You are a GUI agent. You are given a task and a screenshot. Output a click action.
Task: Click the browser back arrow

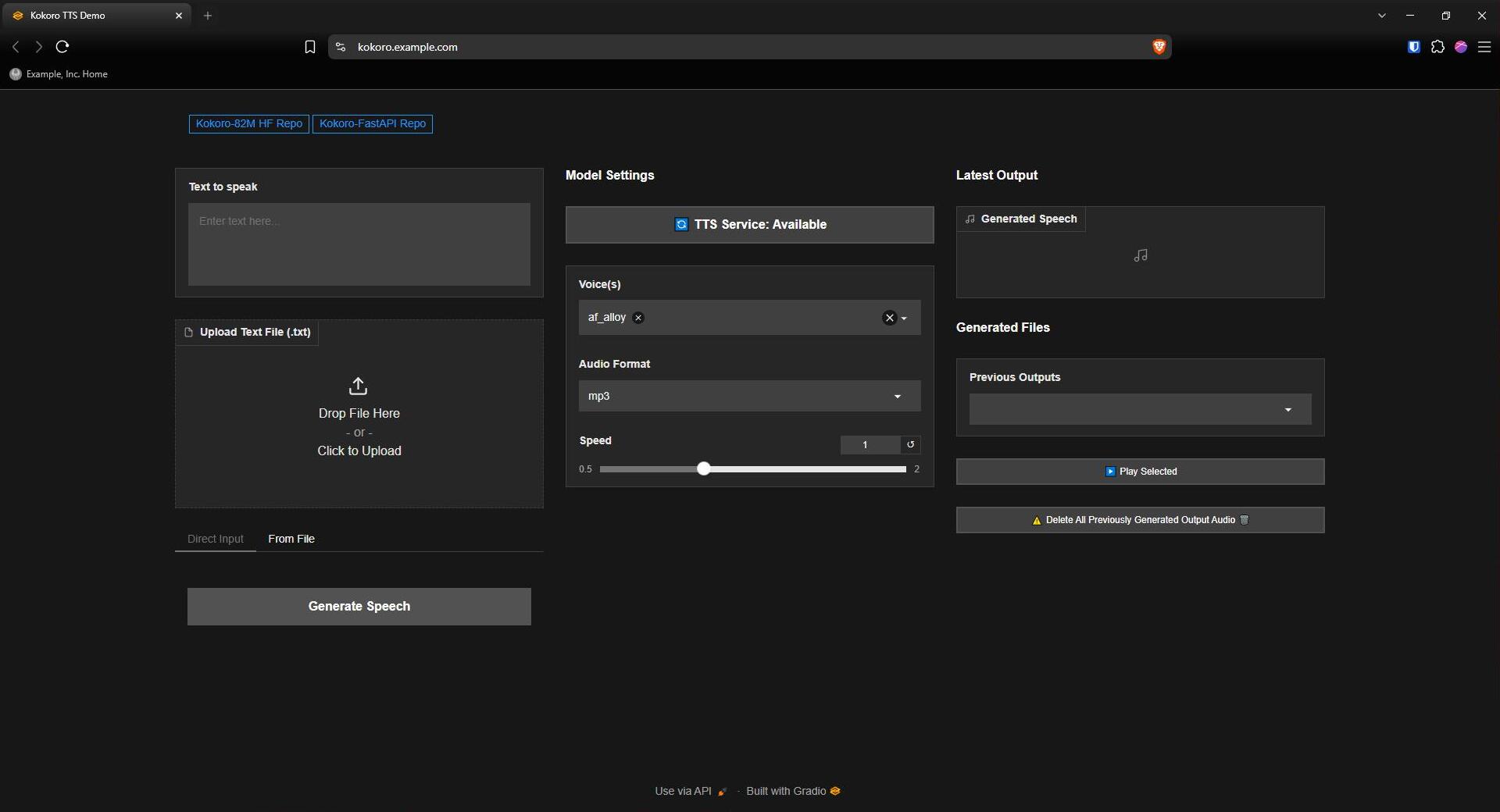(16, 47)
